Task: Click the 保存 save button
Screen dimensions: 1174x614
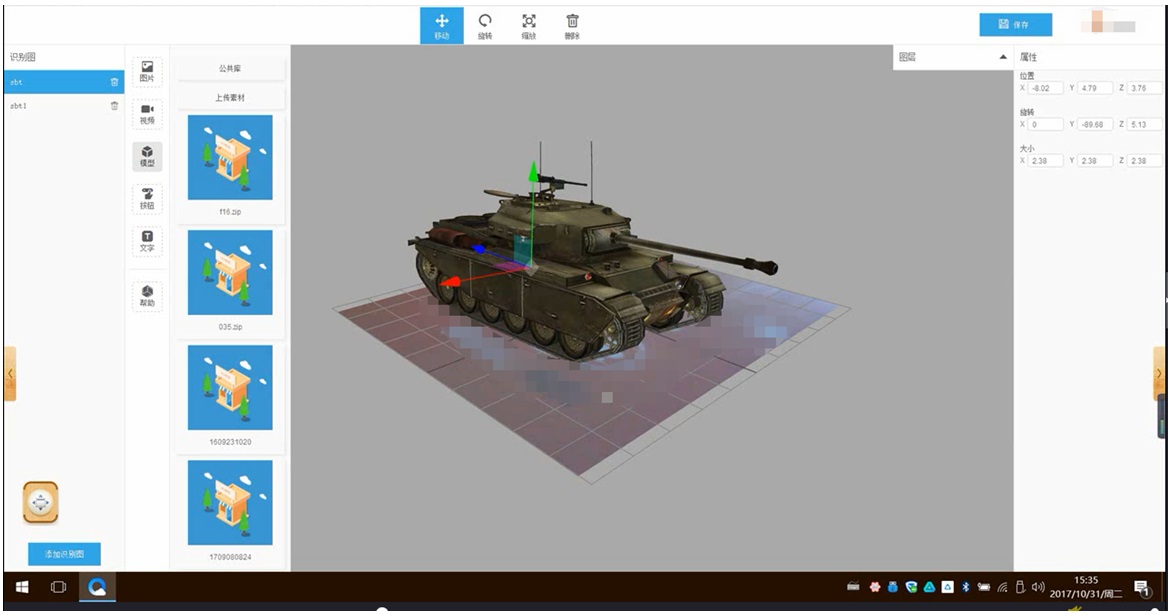Action: pyautogui.click(x=1015, y=25)
